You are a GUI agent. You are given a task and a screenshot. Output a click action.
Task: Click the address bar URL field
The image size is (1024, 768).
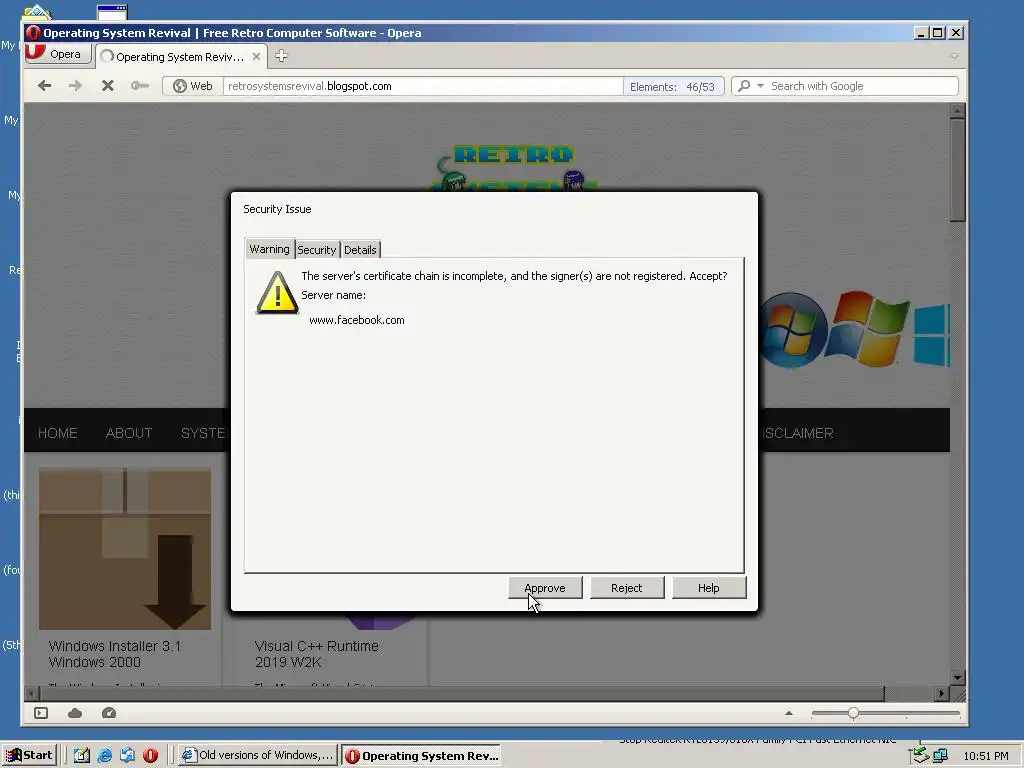423,86
